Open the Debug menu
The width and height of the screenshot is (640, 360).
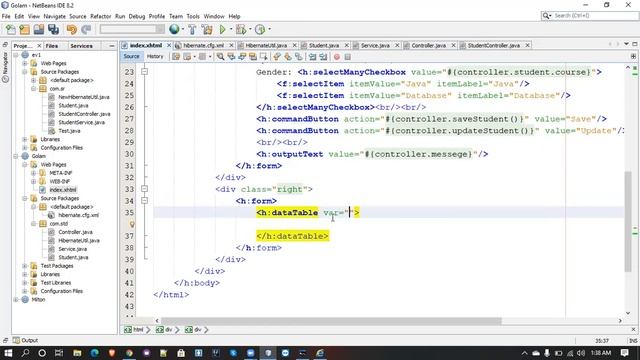[137, 16]
